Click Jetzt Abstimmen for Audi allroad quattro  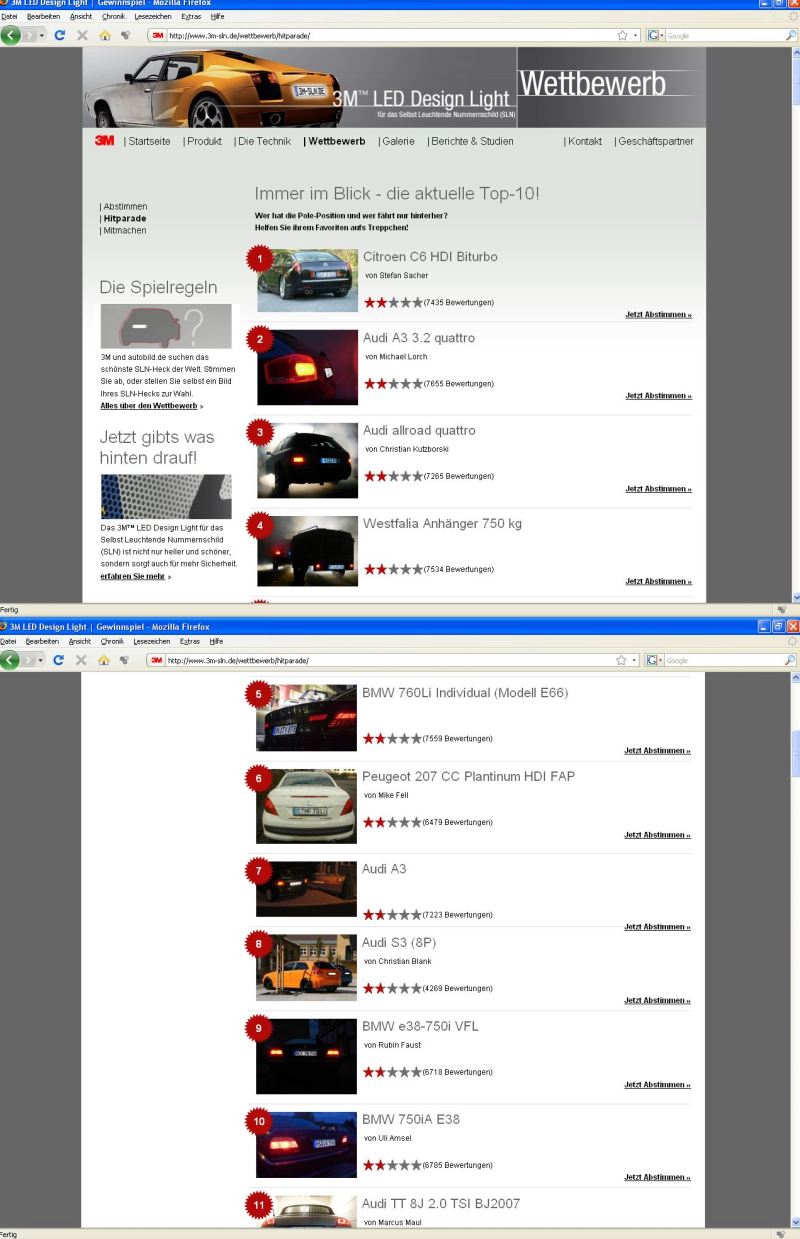(x=658, y=488)
